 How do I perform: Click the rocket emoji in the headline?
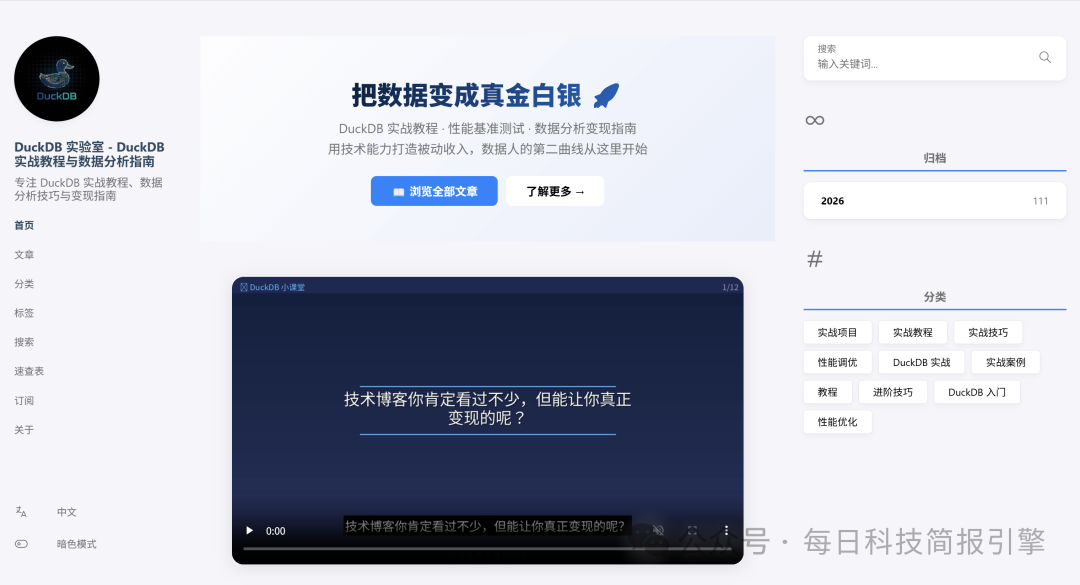606,95
